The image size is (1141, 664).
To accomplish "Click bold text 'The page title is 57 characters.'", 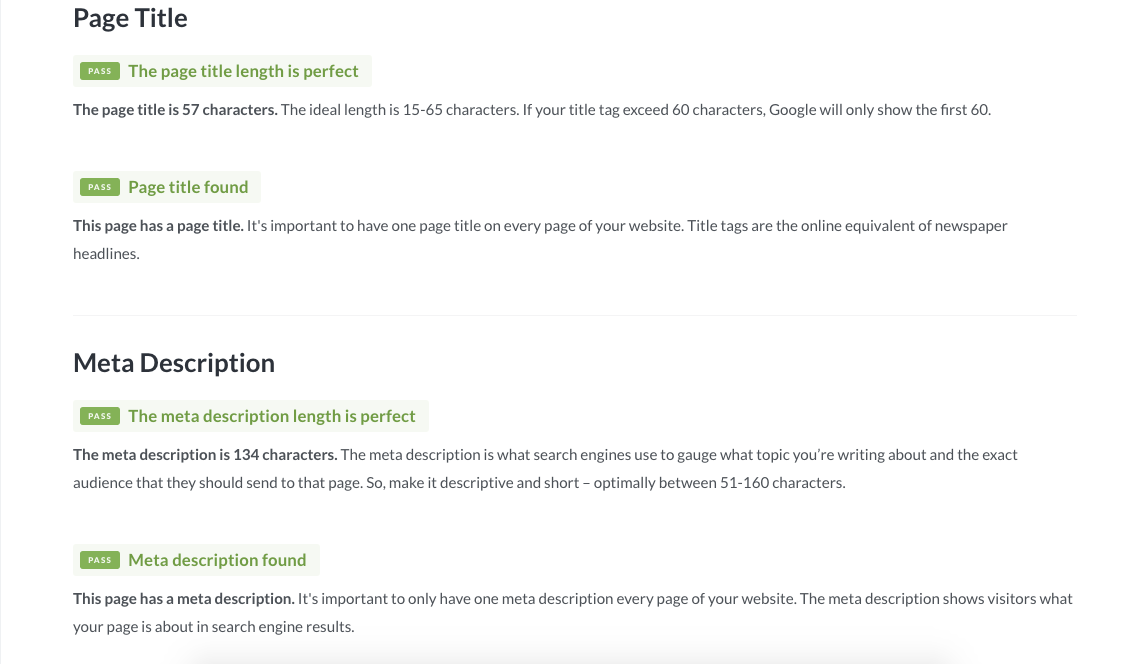I will tap(175, 110).
